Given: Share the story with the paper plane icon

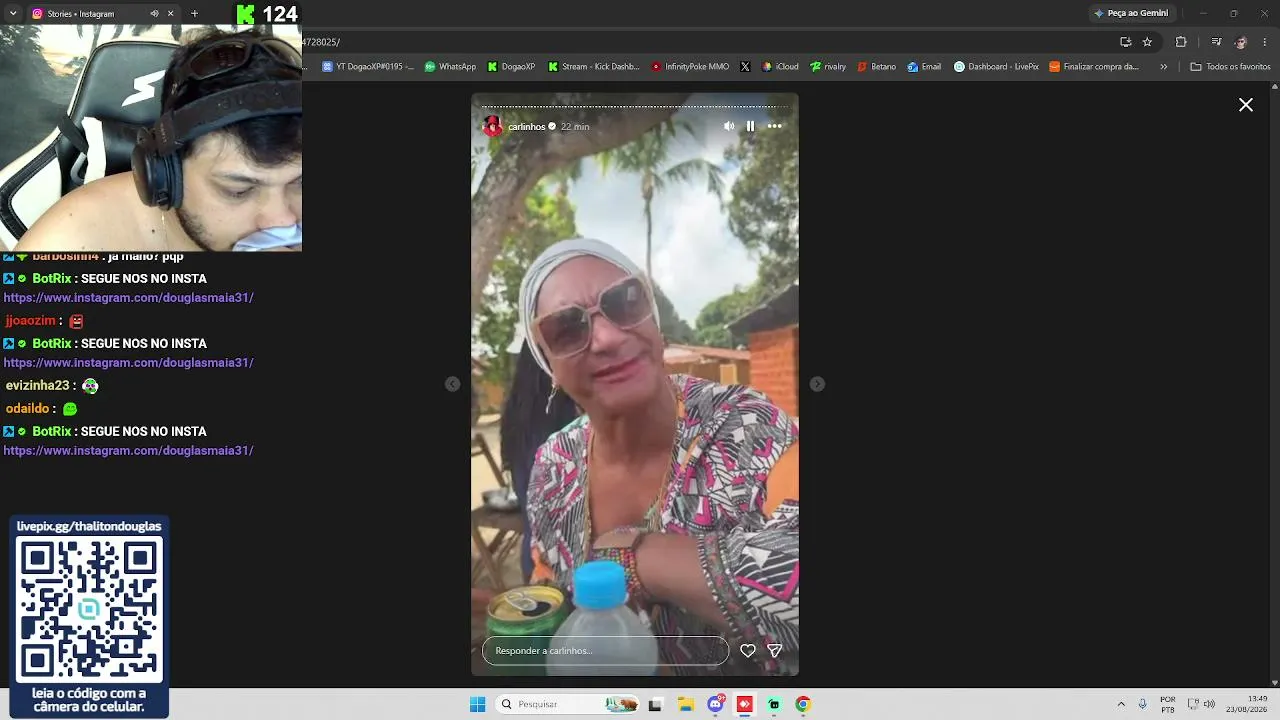Looking at the screenshot, I should pos(774,651).
